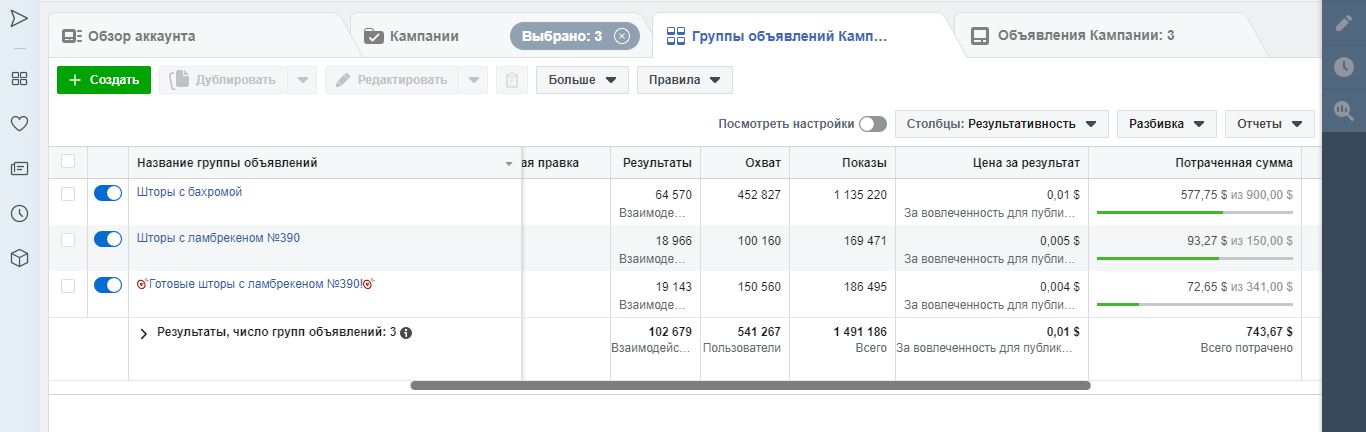Click the horizontal table scrollbar
This screenshot has height=432, width=1366.
[x=750, y=385]
